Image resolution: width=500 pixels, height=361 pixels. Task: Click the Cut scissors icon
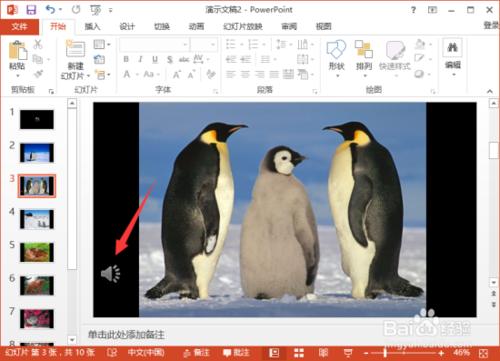[38, 44]
